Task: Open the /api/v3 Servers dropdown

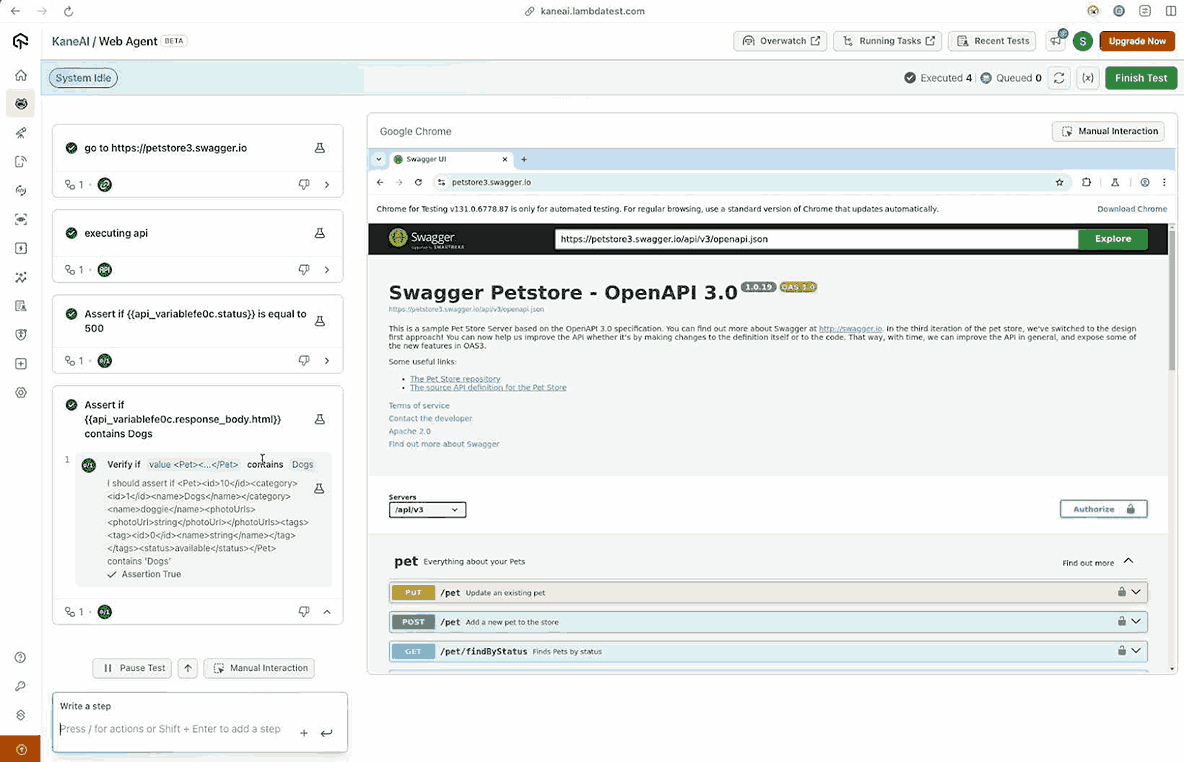Action: (427, 509)
